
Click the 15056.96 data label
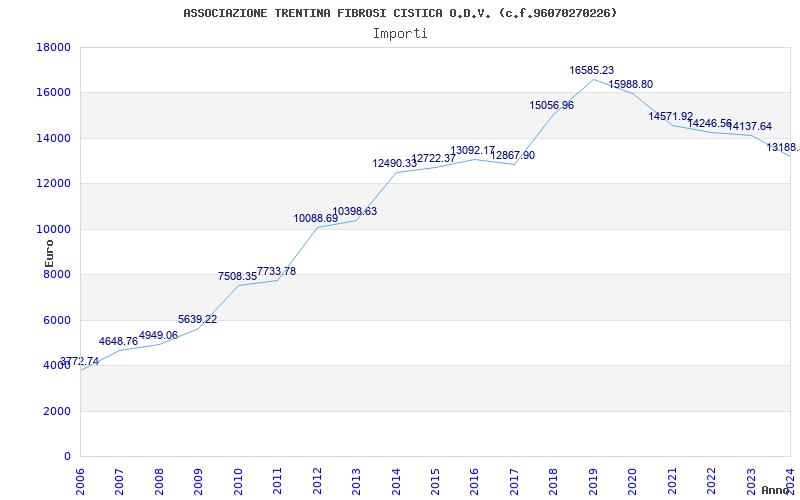tap(552, 106)
